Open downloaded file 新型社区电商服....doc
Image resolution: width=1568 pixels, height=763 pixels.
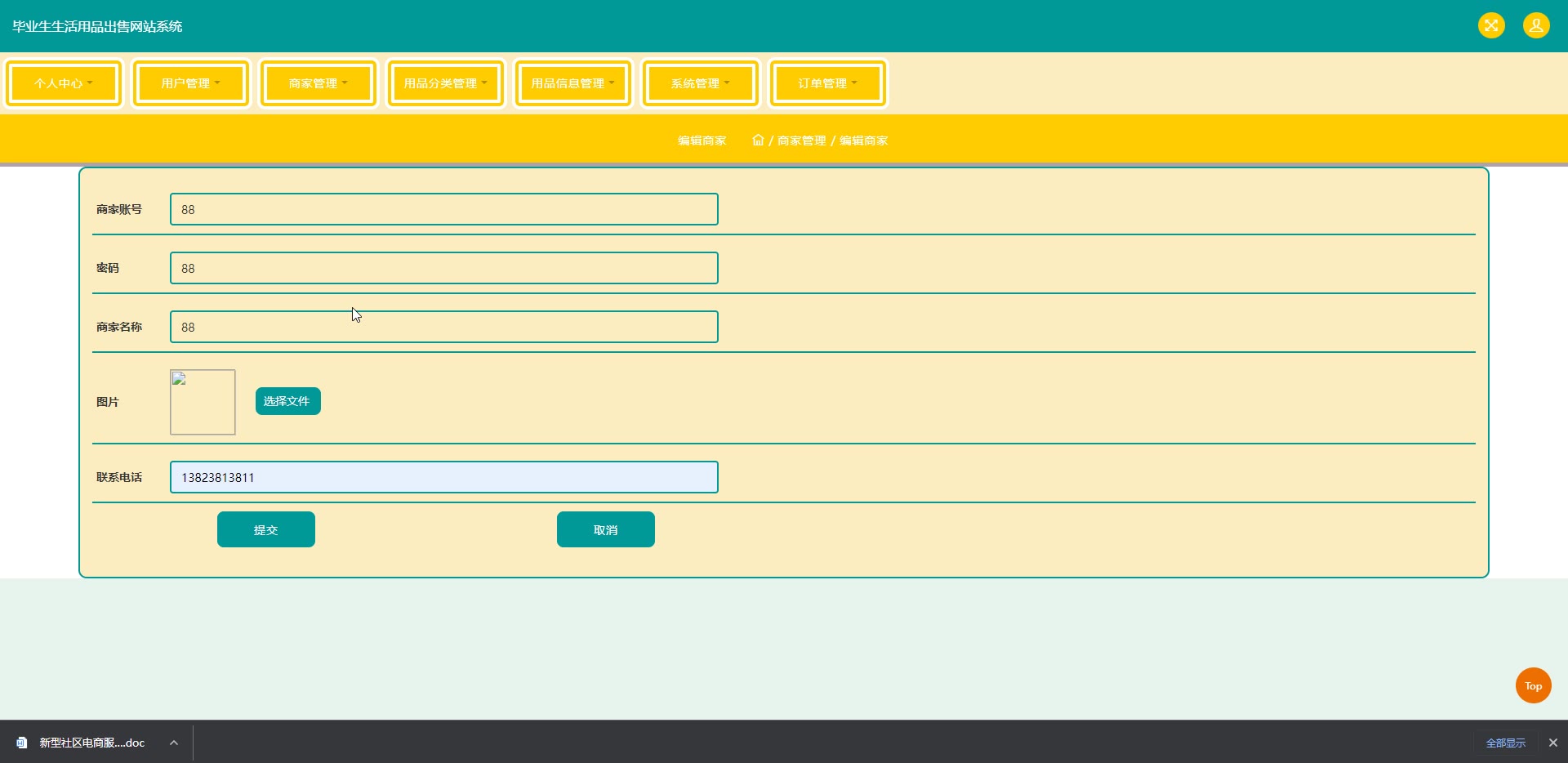[x=91, y=743]
